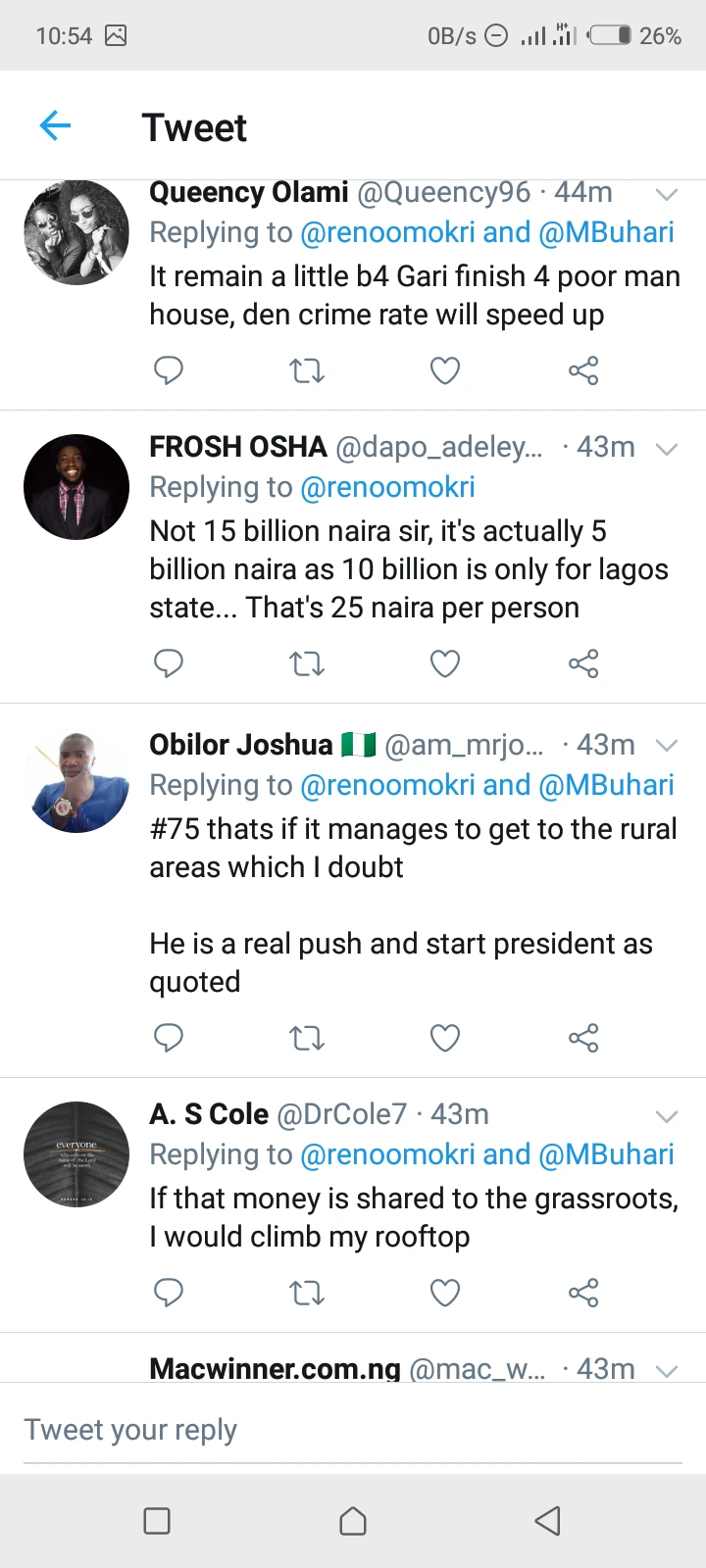Like A. S Cole's tweet
The height and width of the screenshot is (1568, 706).
tap(445, 1293)
